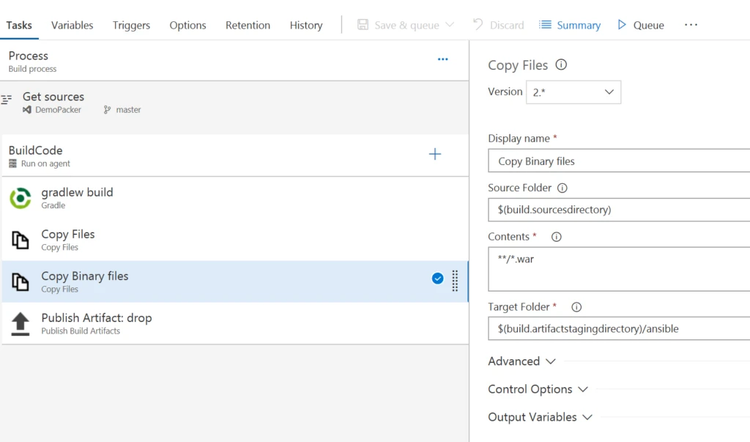Open the toolbar more actions ellipsis
Viewport: 750px width, 442px height.
pos(691,24)
